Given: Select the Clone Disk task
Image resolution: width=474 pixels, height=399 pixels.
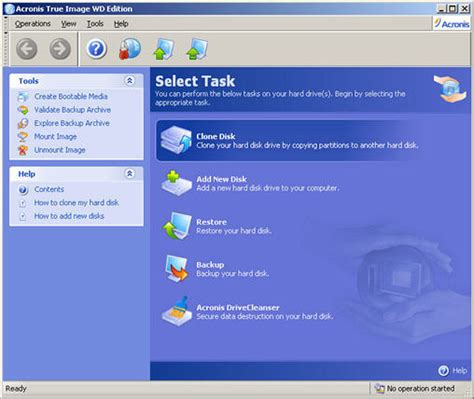Looking at the screenshot, I should point(288,140).
